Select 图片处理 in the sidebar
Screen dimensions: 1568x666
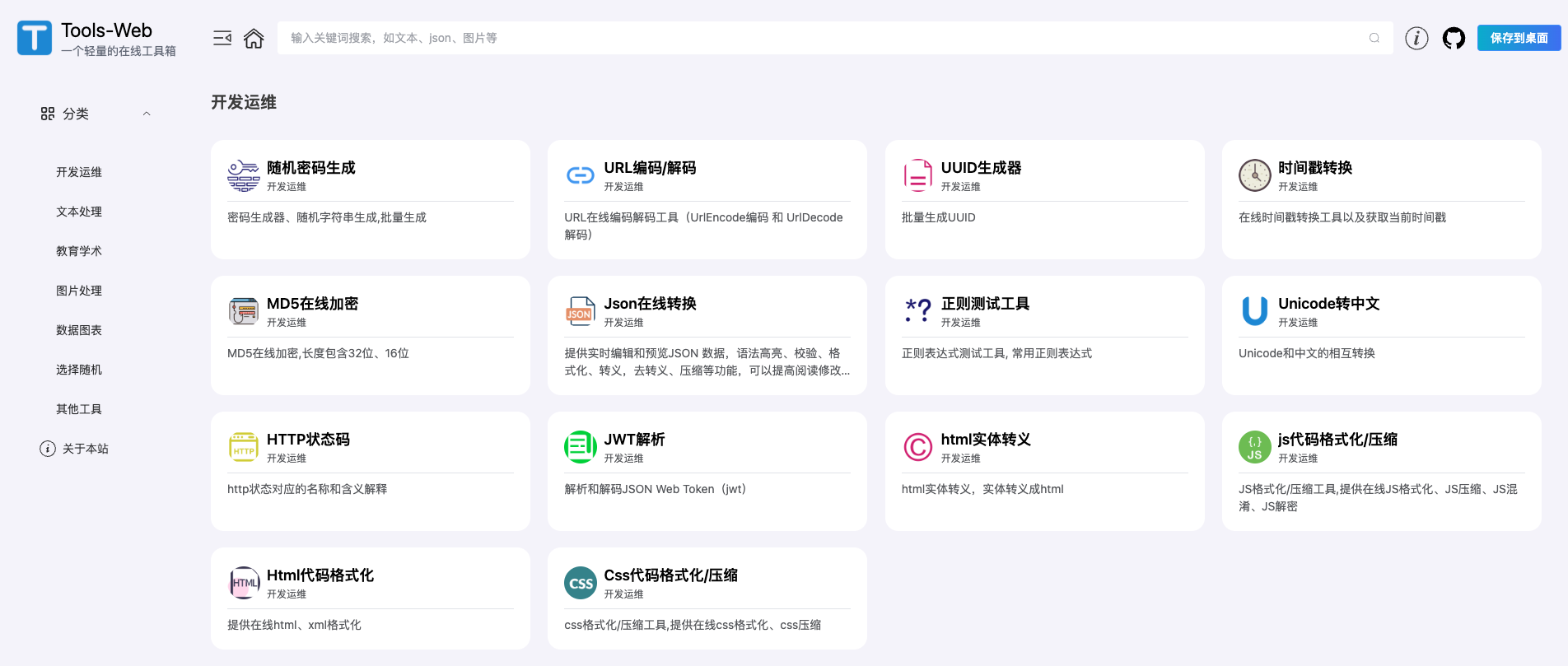tap(79, 291)
